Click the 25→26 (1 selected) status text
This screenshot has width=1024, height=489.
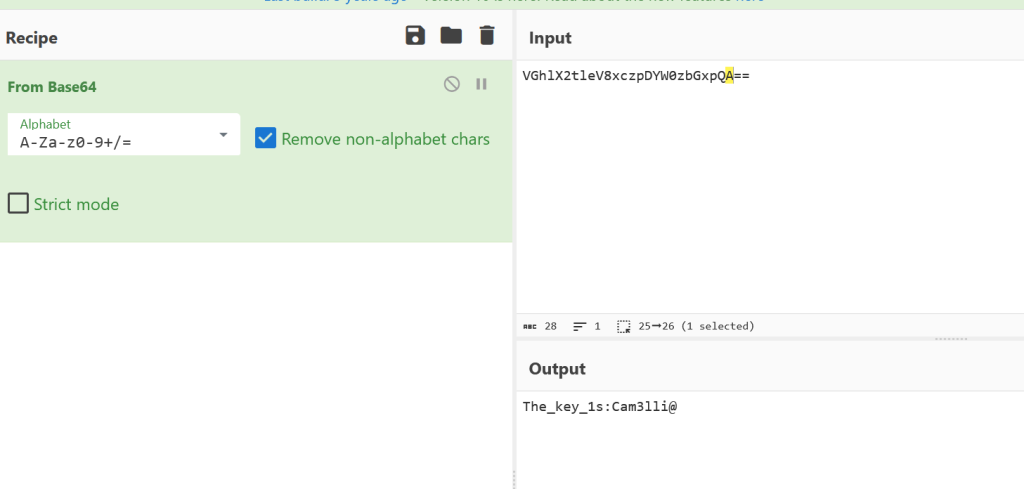tap(696, 326)
